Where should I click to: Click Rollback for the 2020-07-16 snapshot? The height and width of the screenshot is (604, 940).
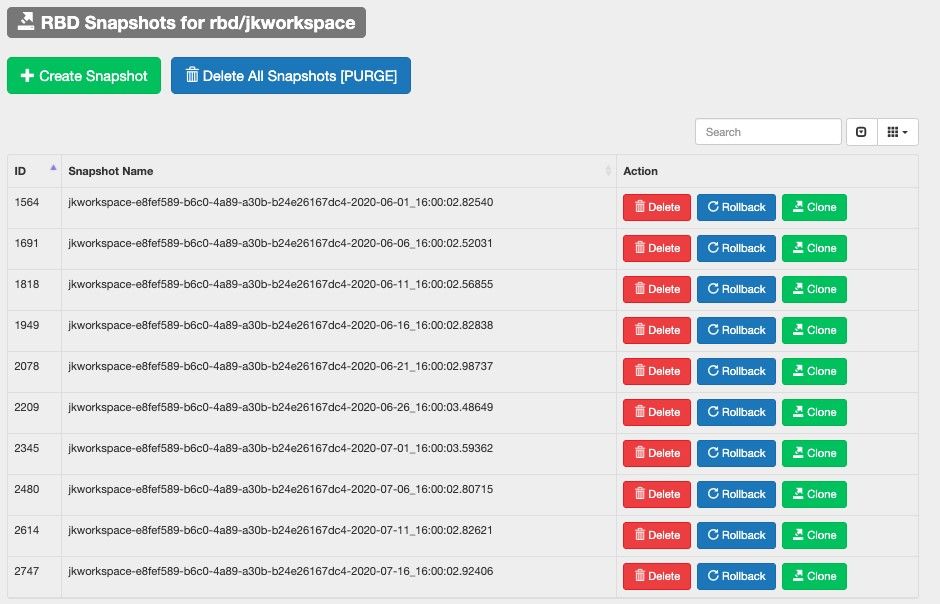pyautogui.click(x=736, y=576)
